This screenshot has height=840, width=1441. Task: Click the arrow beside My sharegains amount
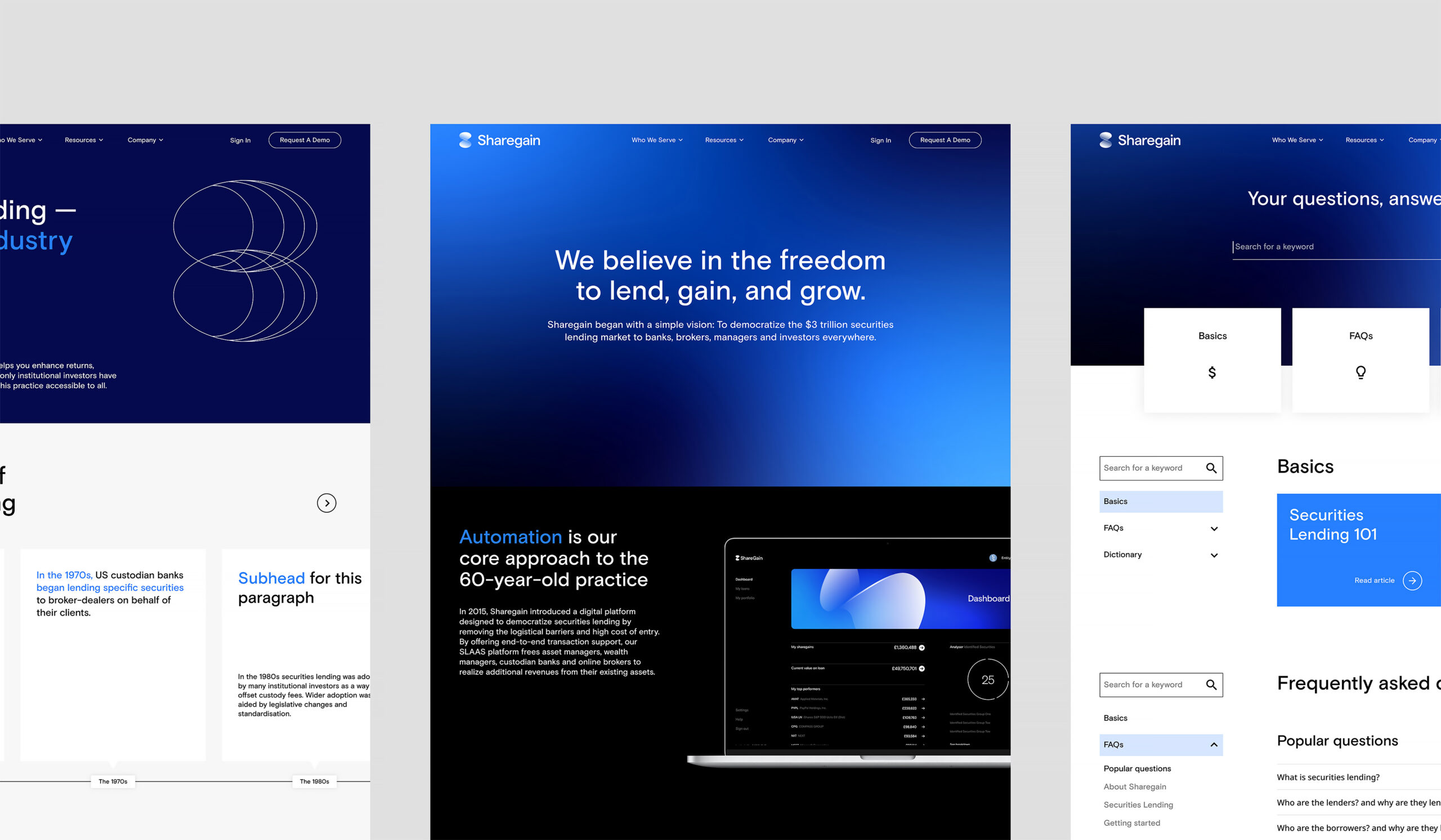pyautogui.click(x=921, y=648)
